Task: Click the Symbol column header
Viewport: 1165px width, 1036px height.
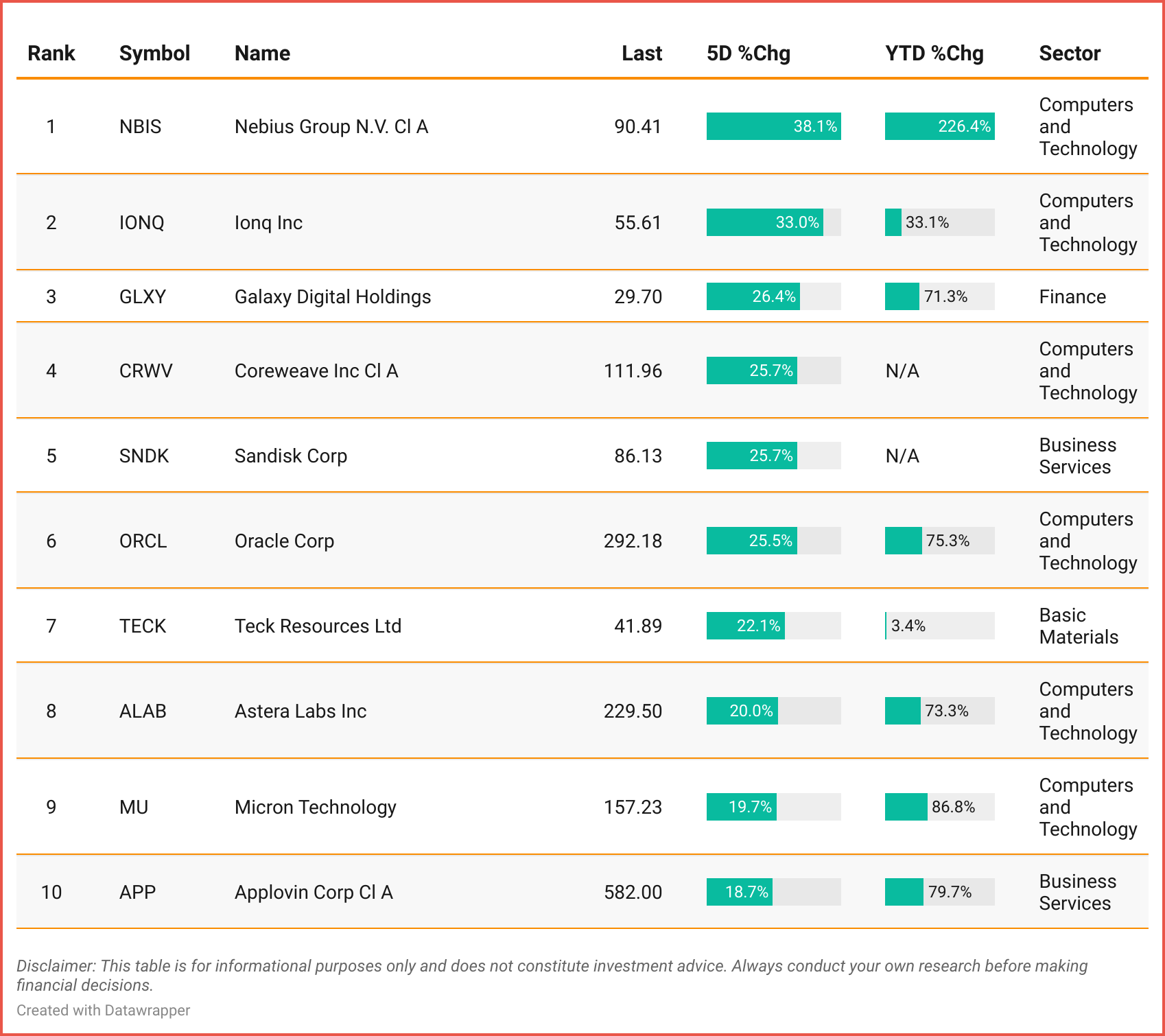Action: pyautogui.click(x=154, y=54)
